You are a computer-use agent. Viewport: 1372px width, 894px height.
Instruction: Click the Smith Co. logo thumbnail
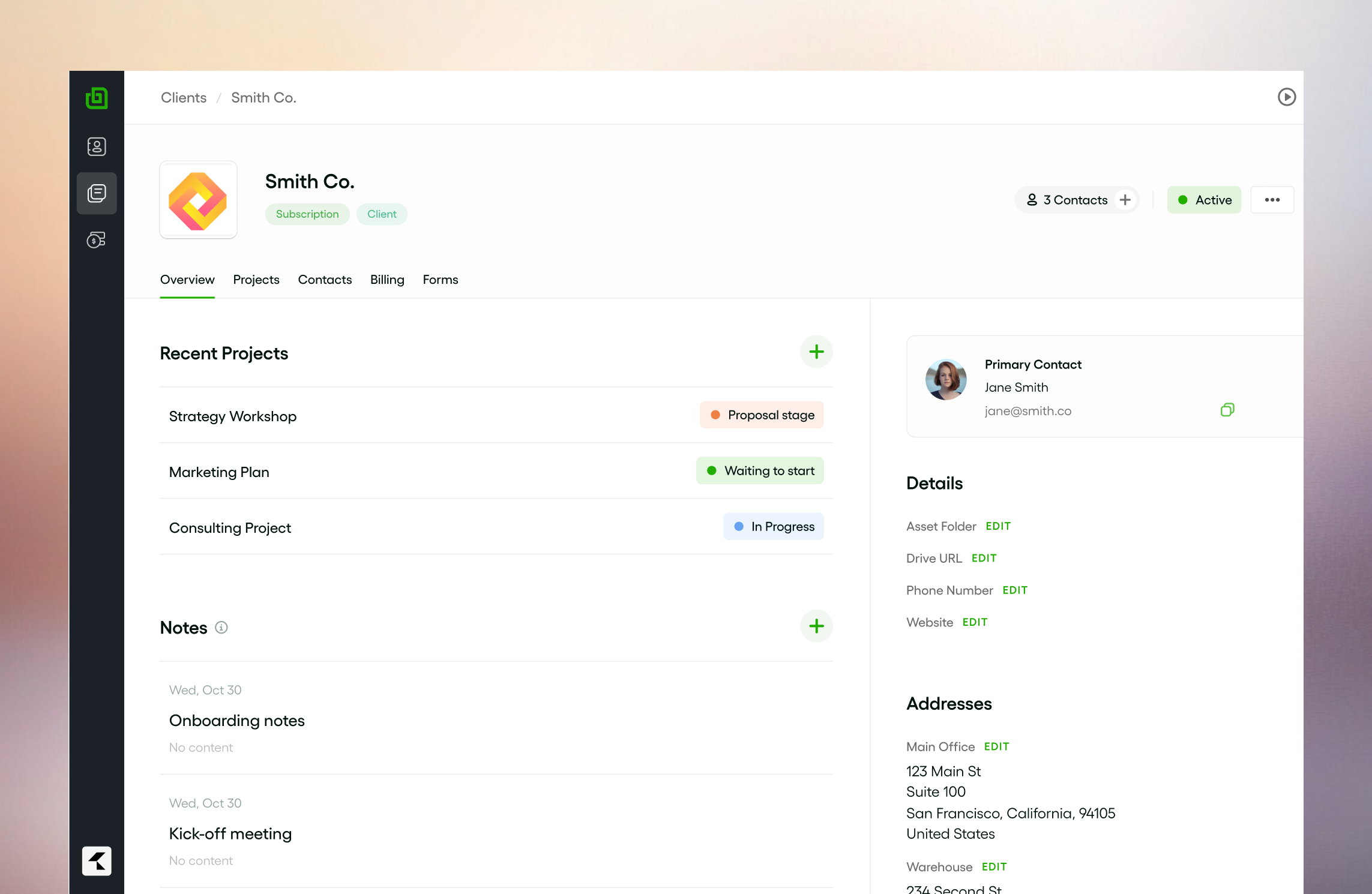198,200
